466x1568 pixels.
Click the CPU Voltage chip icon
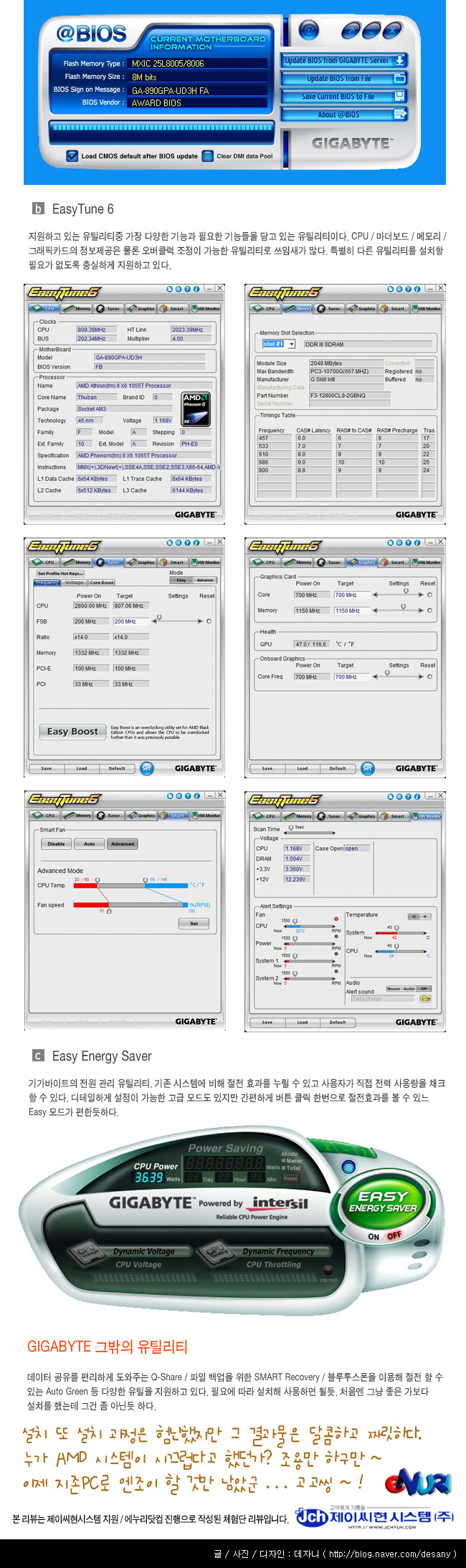(86, 1253)
